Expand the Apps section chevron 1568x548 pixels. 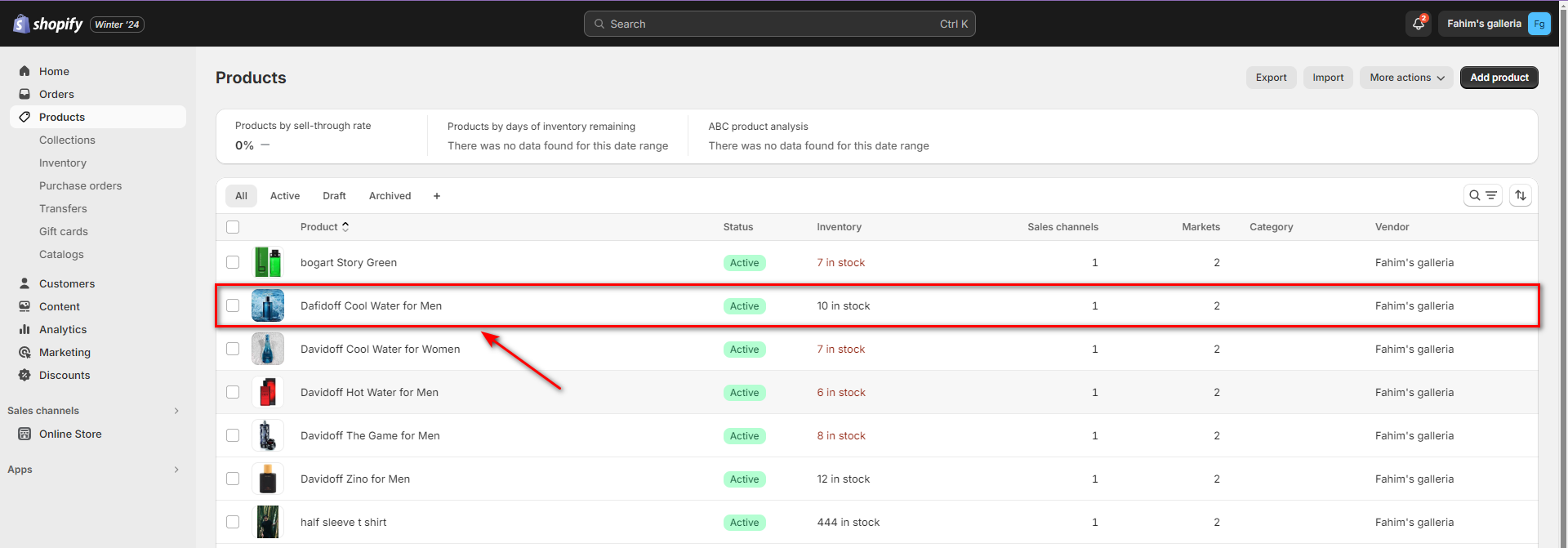click(176, 470)
